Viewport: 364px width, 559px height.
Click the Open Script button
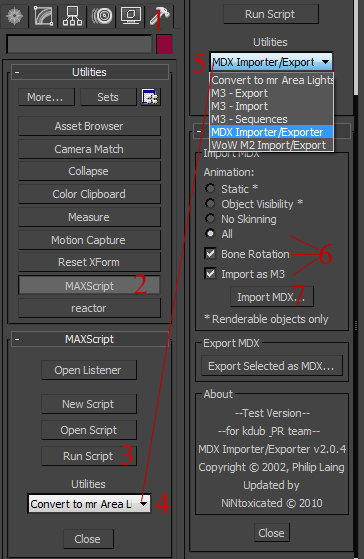(x=89, y=430)
